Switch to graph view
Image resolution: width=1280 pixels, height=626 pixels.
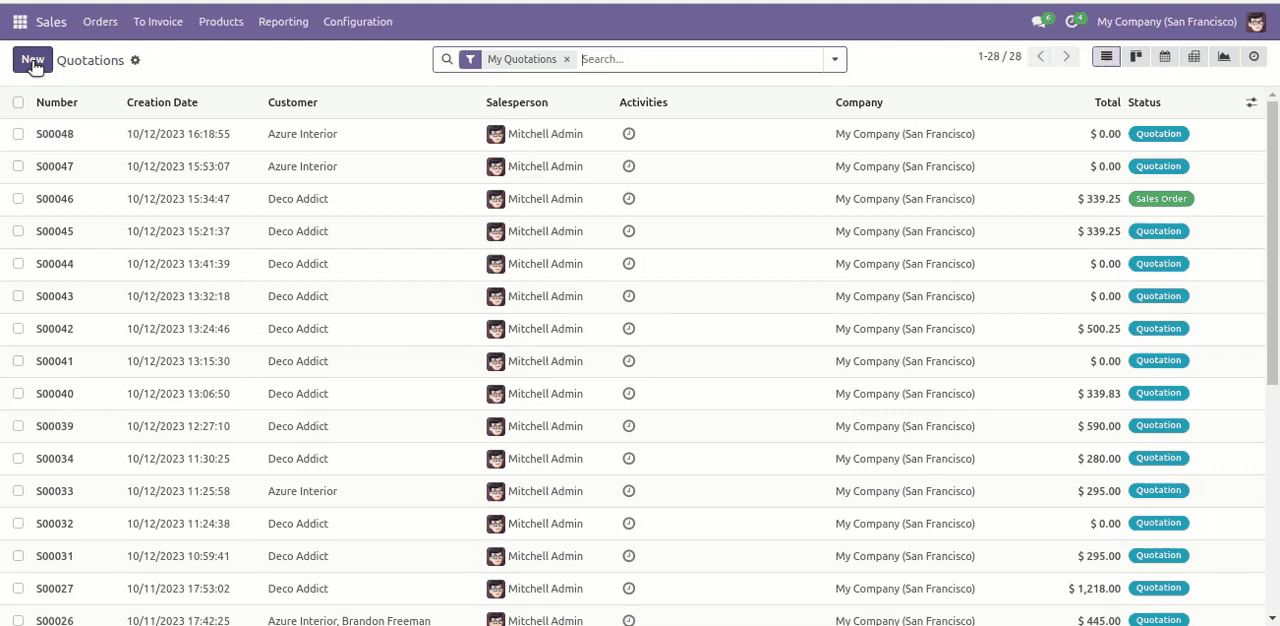[x=1224, y=57]
